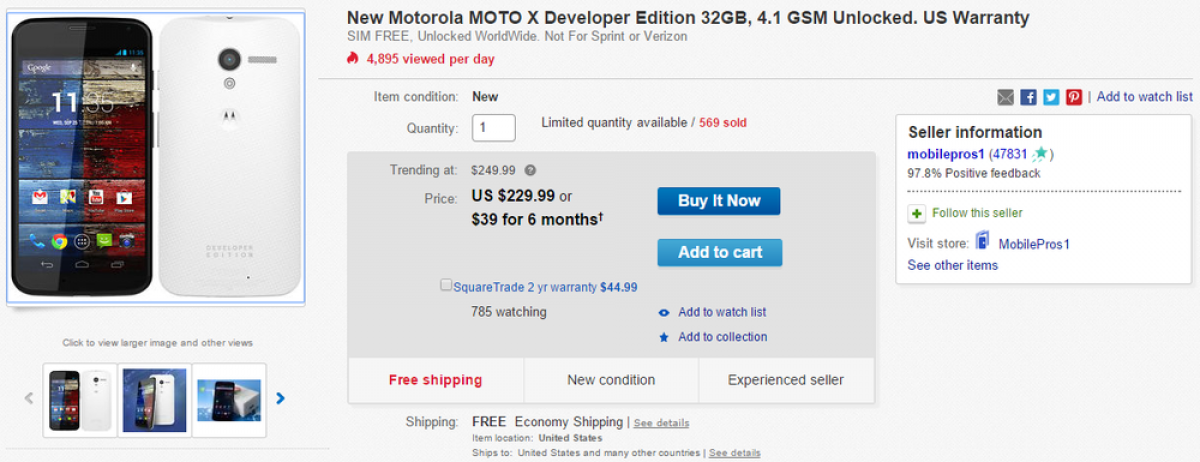Click the green follow seller plus icon
This screenshot has width=1200, height=462.
(x=917, y=213)
